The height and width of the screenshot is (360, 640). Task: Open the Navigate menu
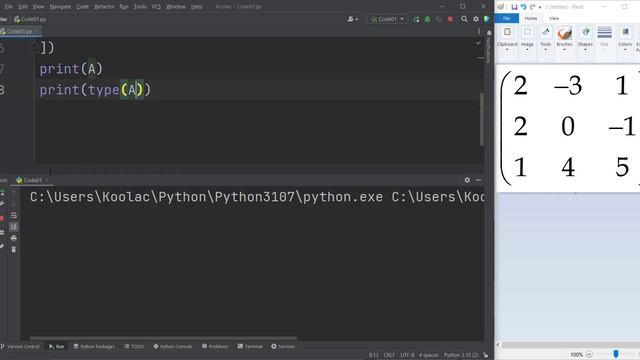pyautogui.click(x=60, y=7)
